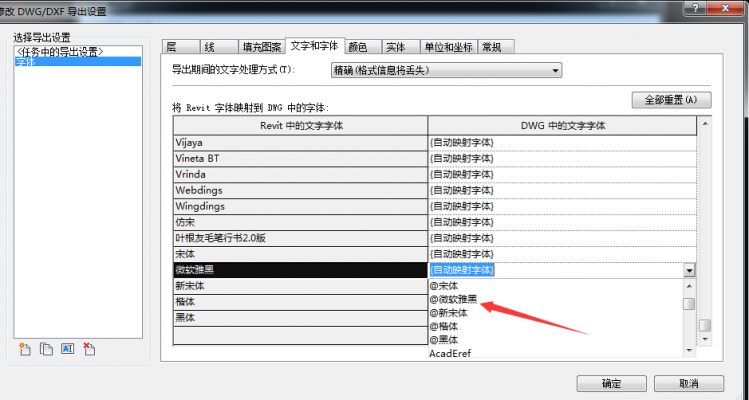Screen dimensions: 749x400
Task: Open the DWG font mapping cell for 仿宋
Action: coord(562,222)
